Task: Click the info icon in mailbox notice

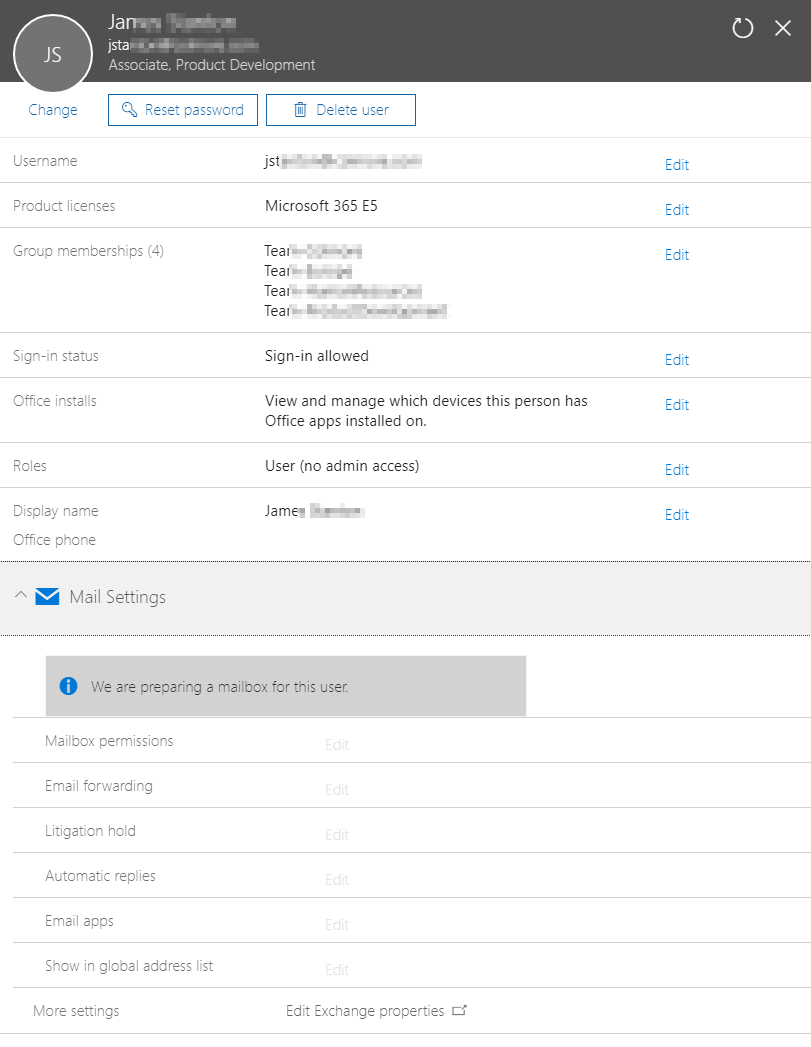Action: point(68,686)
